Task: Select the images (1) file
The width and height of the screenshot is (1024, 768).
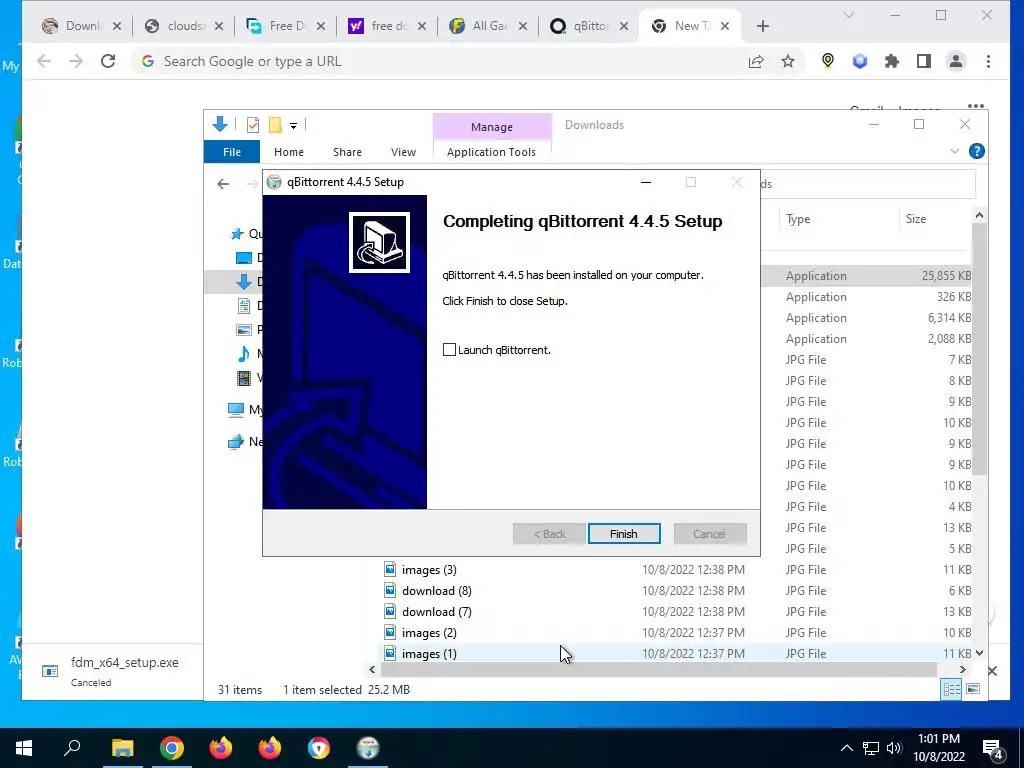Action: click(429, 653)
